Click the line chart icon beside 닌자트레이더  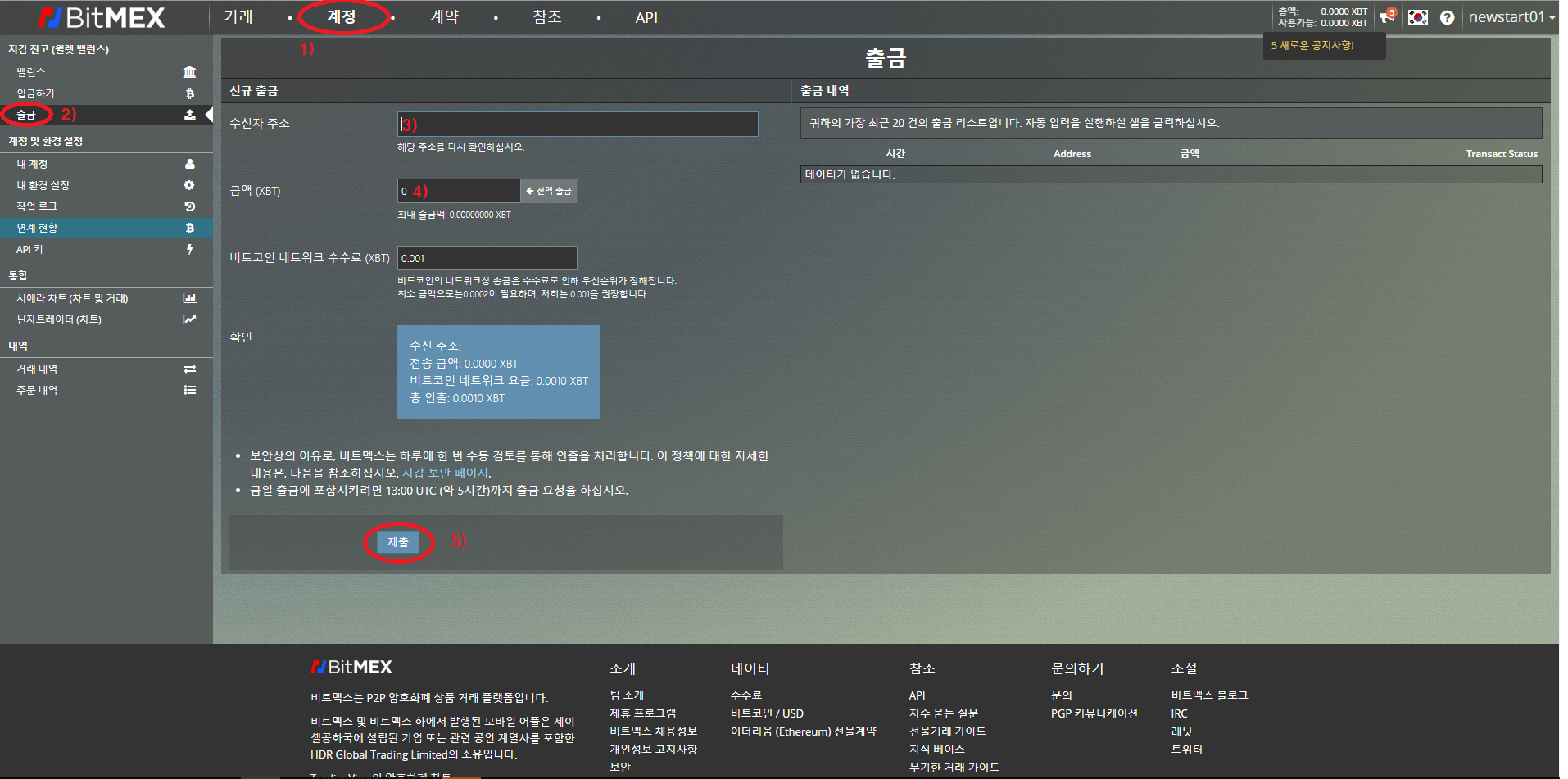click(x=189, y=319)
